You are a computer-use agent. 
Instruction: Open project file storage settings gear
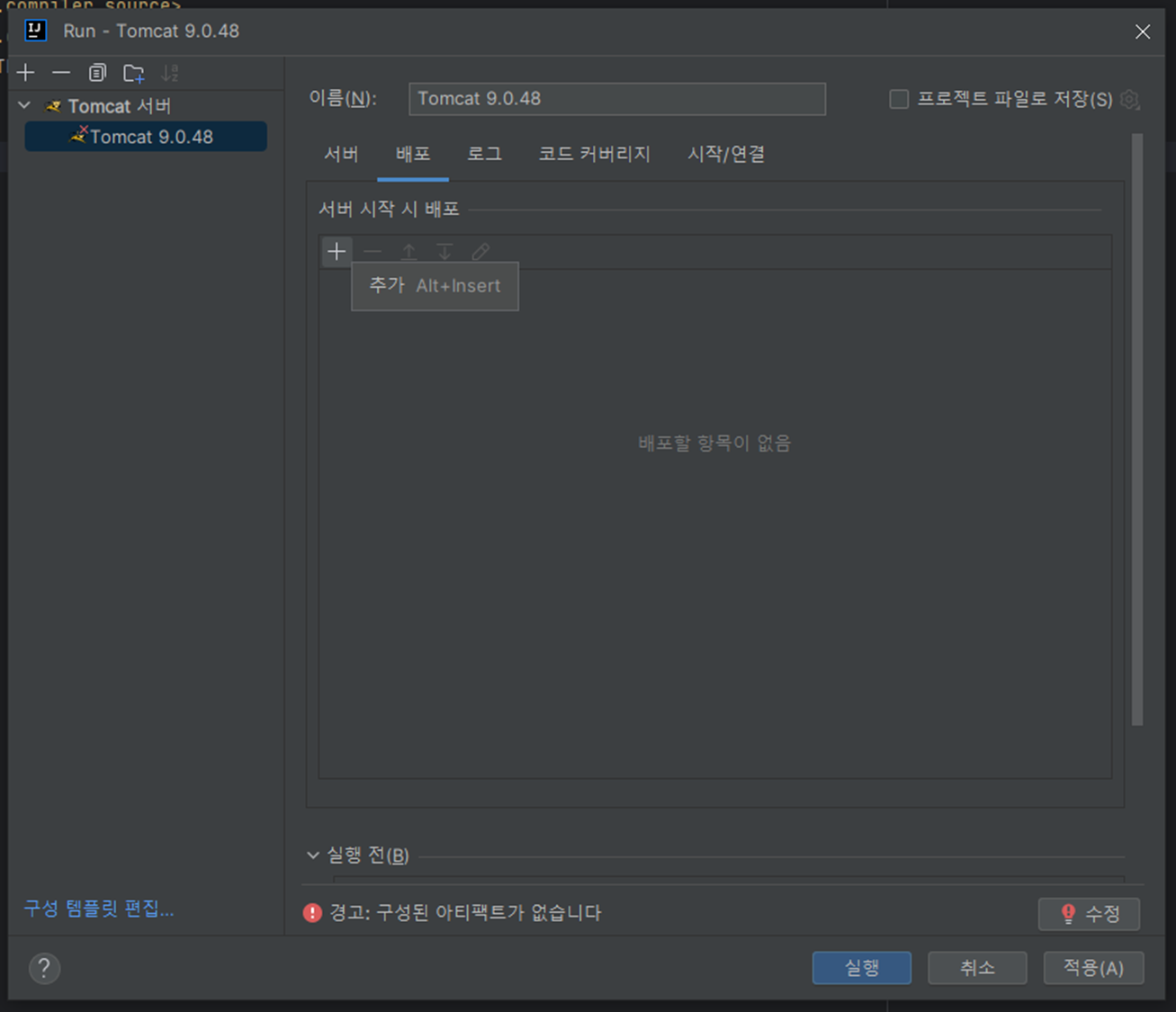[1130, 99]
